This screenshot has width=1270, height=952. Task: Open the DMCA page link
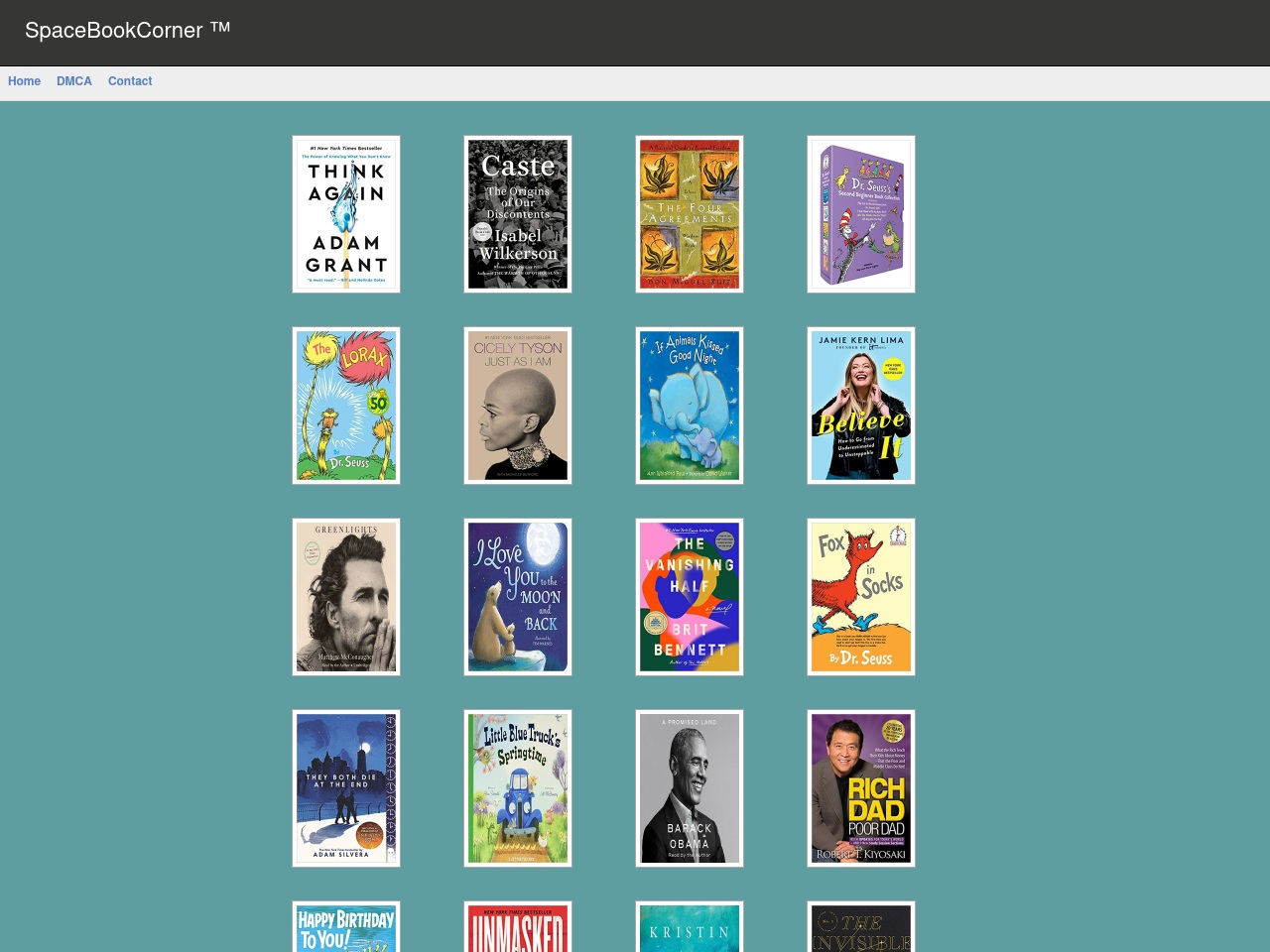click(x=74, y=81)
